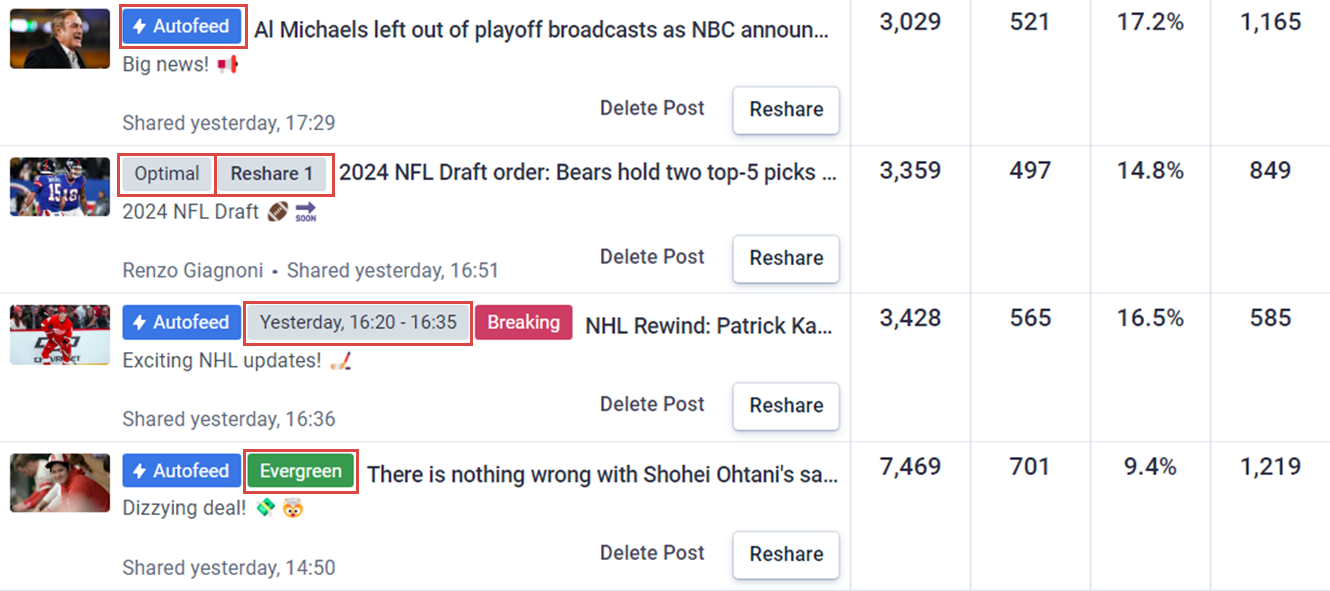Select the NHL Rewind hockey thumbnail
Viewport: 1330px width, 591px height.
(60, 334)
